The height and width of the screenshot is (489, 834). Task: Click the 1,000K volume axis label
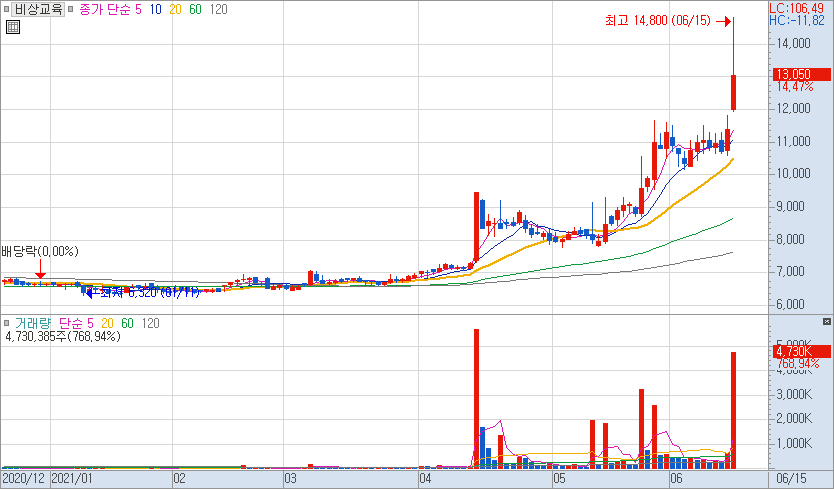[x=794, y=443]
